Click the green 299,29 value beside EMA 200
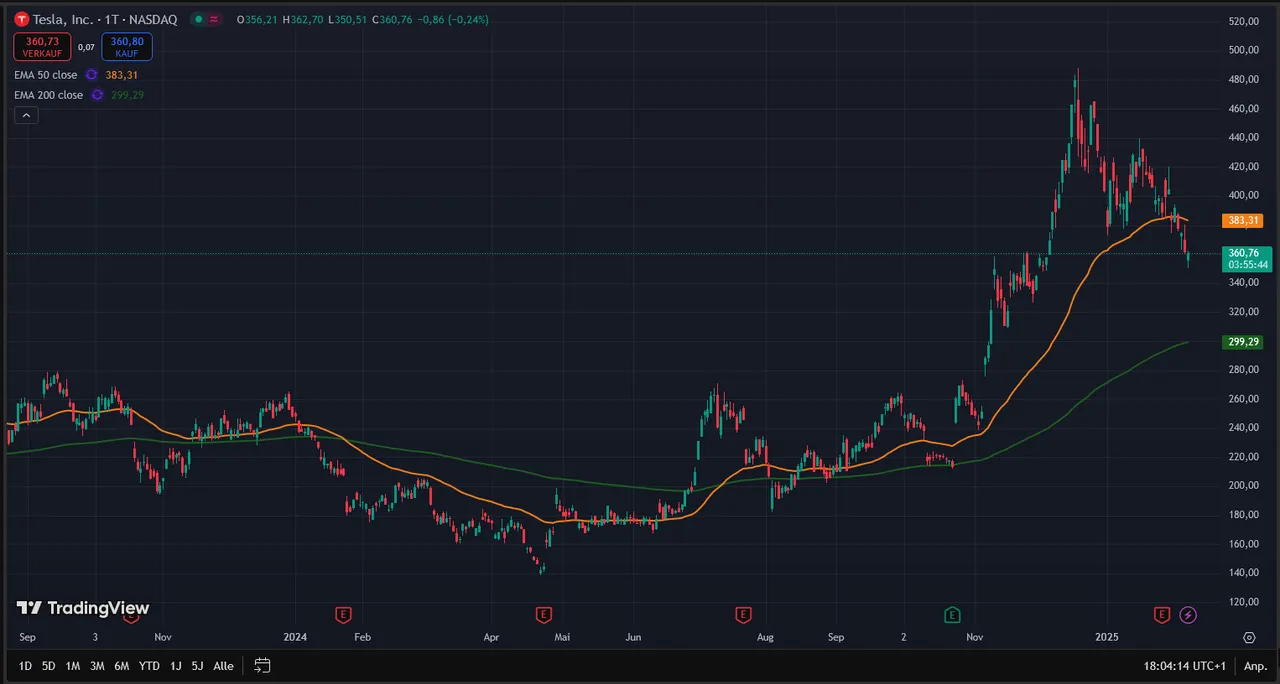 pyautogui.click(x=127, y=95)
